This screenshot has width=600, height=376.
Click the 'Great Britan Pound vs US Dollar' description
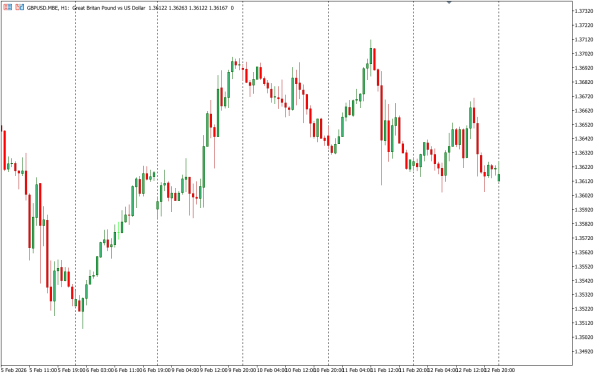(109, 8)
